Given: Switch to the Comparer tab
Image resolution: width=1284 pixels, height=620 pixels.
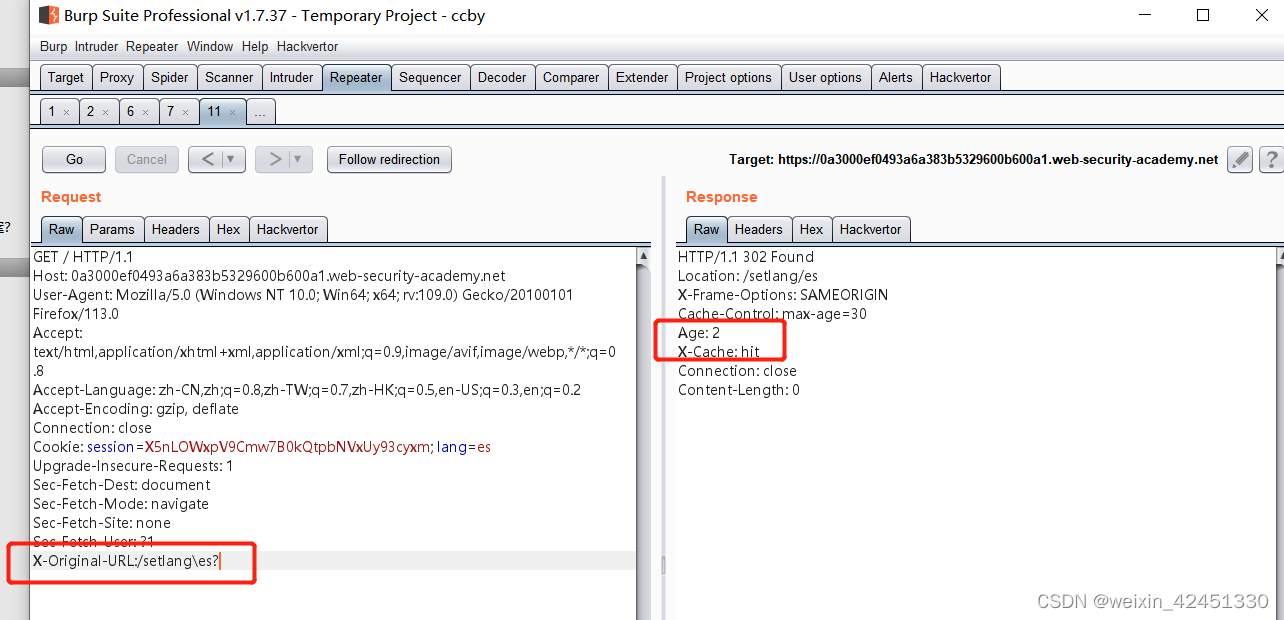Looking at the screenshot, I should pos(571,78).
